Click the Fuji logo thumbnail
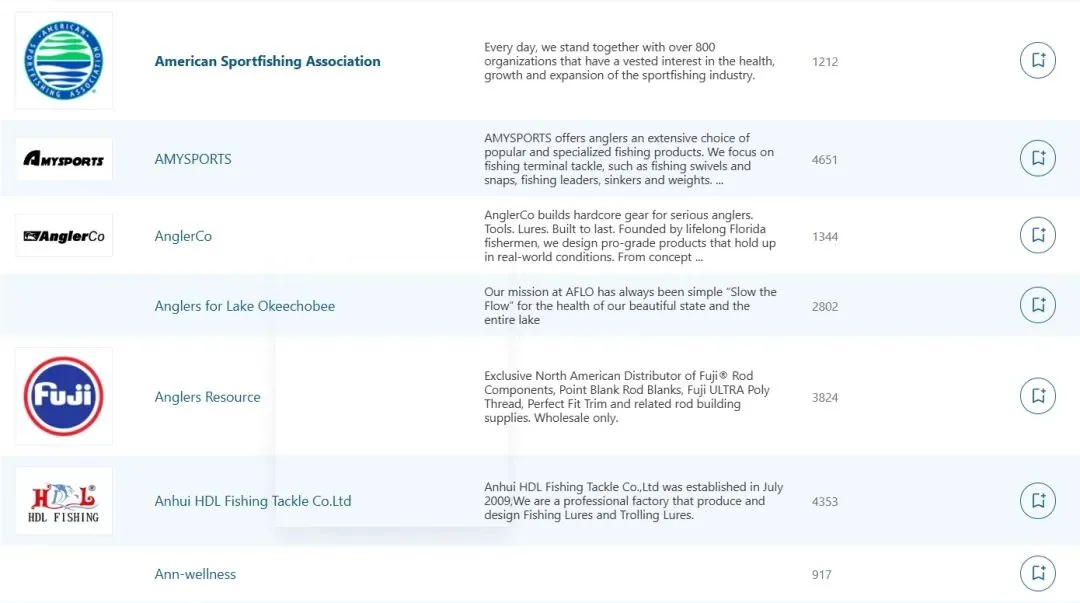 tap(63, 396)
